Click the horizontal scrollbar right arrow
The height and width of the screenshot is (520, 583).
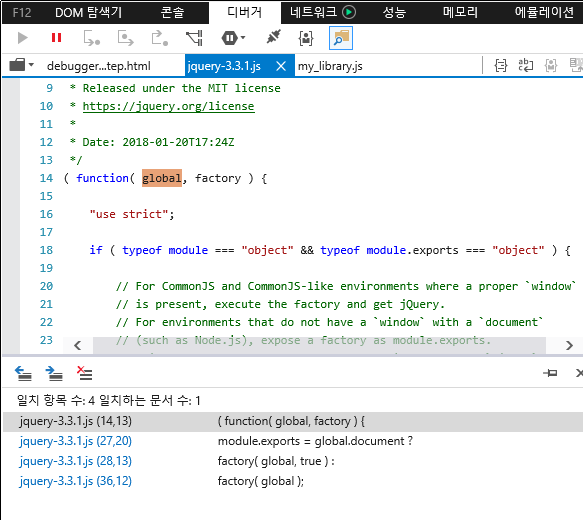[569, 345]
